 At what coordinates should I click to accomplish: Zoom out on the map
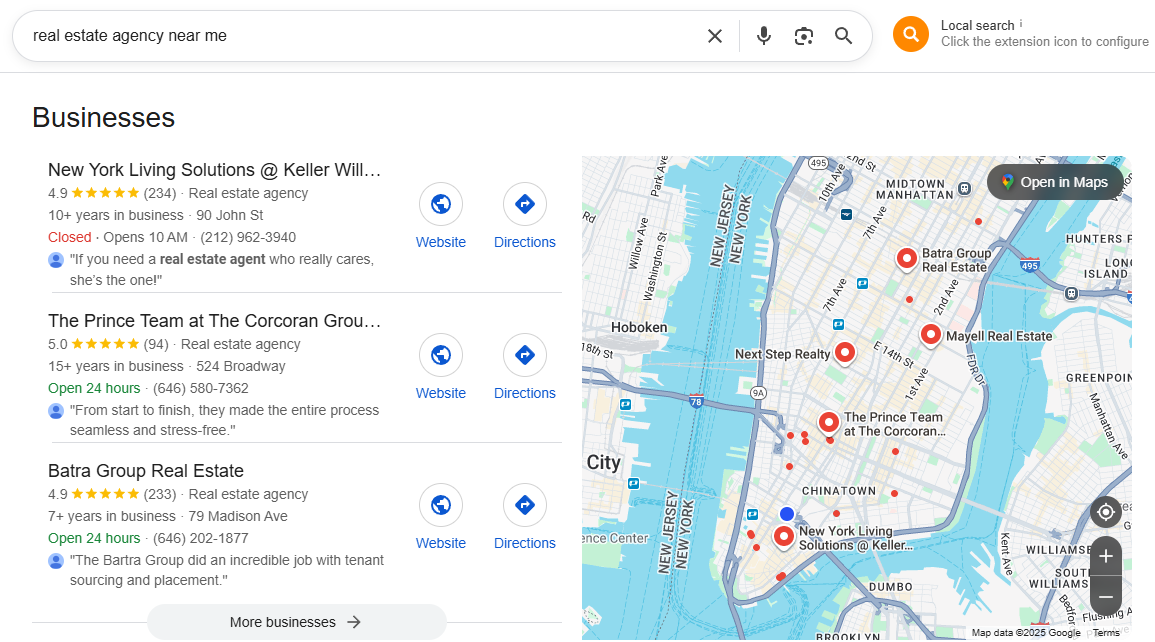pyautogui.click(x=1106, y=597)
